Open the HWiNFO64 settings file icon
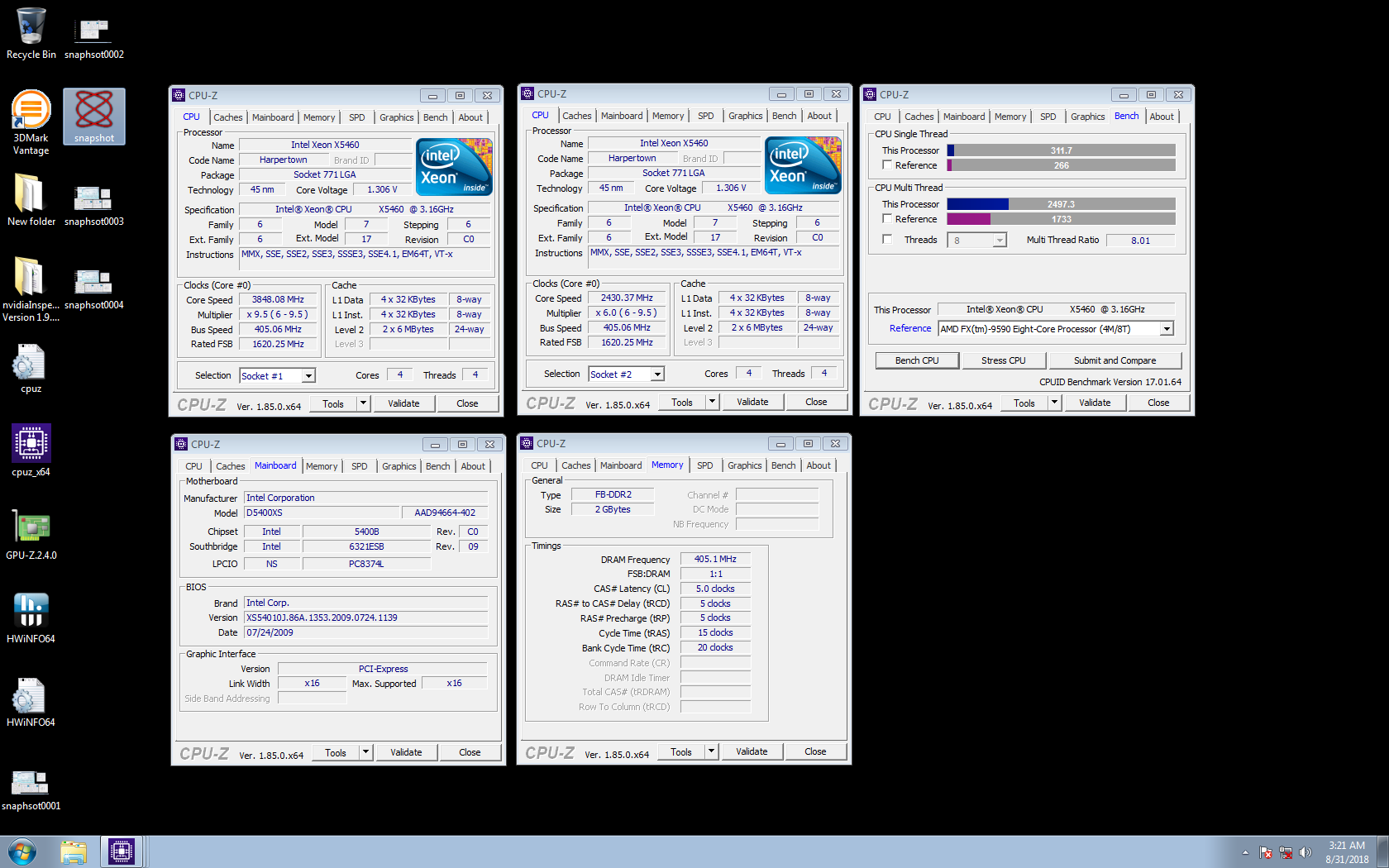The image size is (1389, 868). click(31, 702)
